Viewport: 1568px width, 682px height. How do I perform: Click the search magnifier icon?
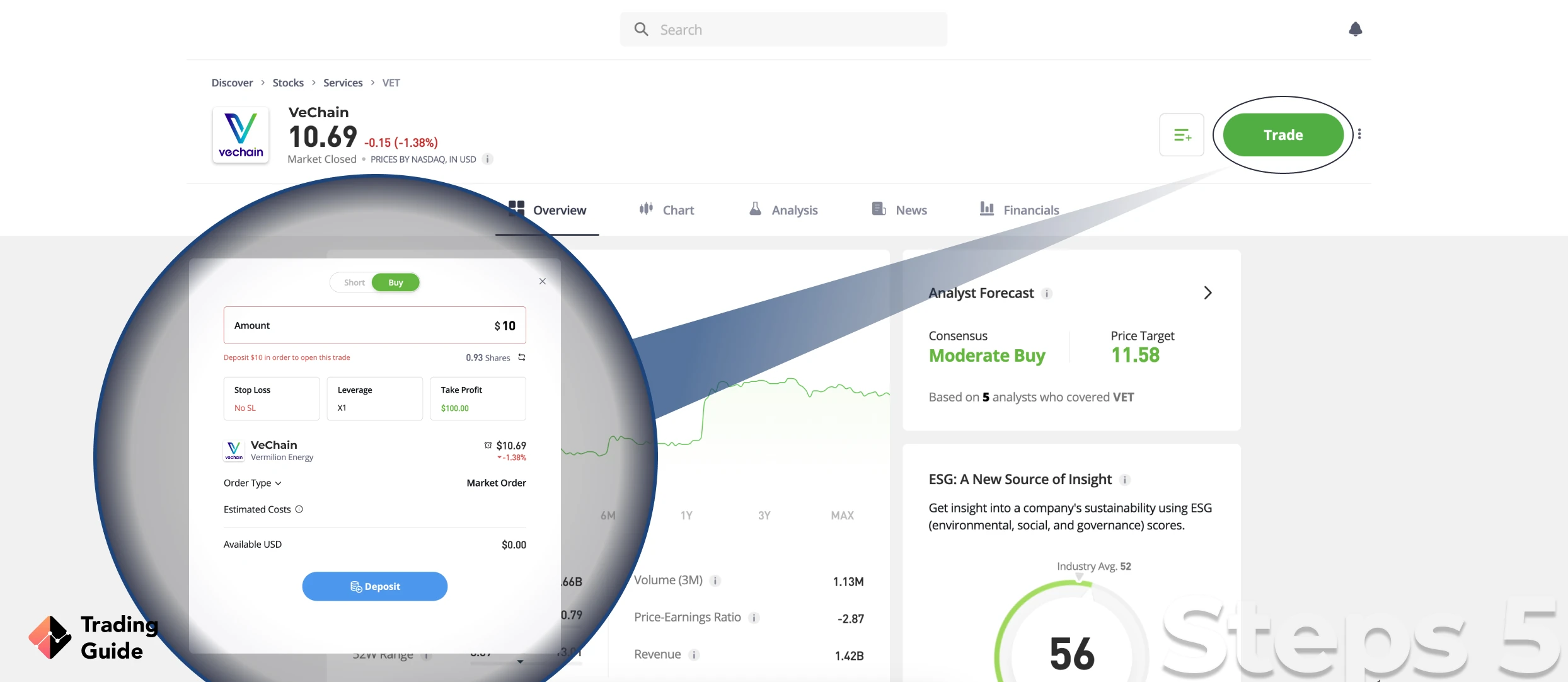point(641,29)
